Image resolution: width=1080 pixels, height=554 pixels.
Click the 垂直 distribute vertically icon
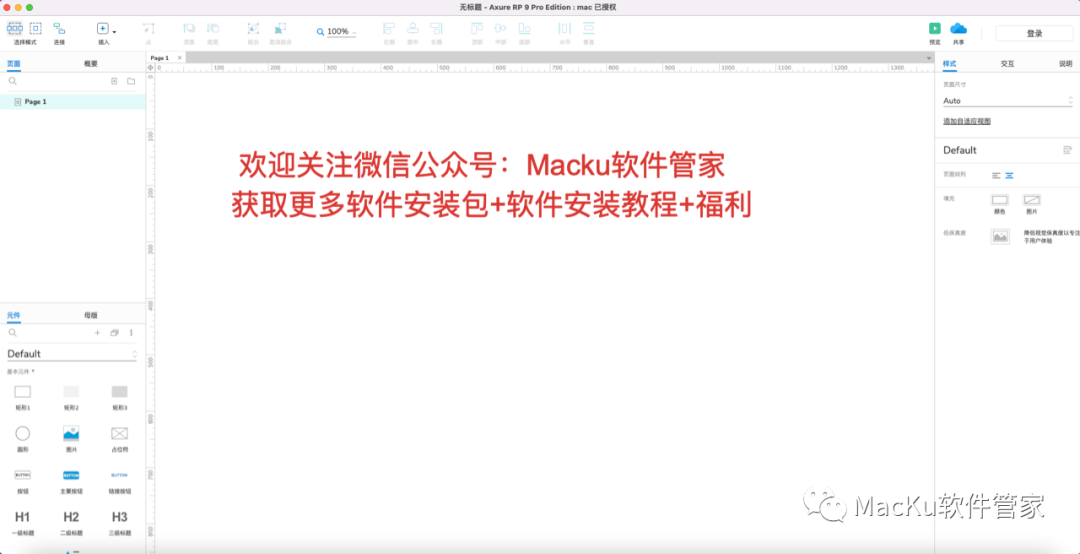pyautogui.click(x=588, y=29)
